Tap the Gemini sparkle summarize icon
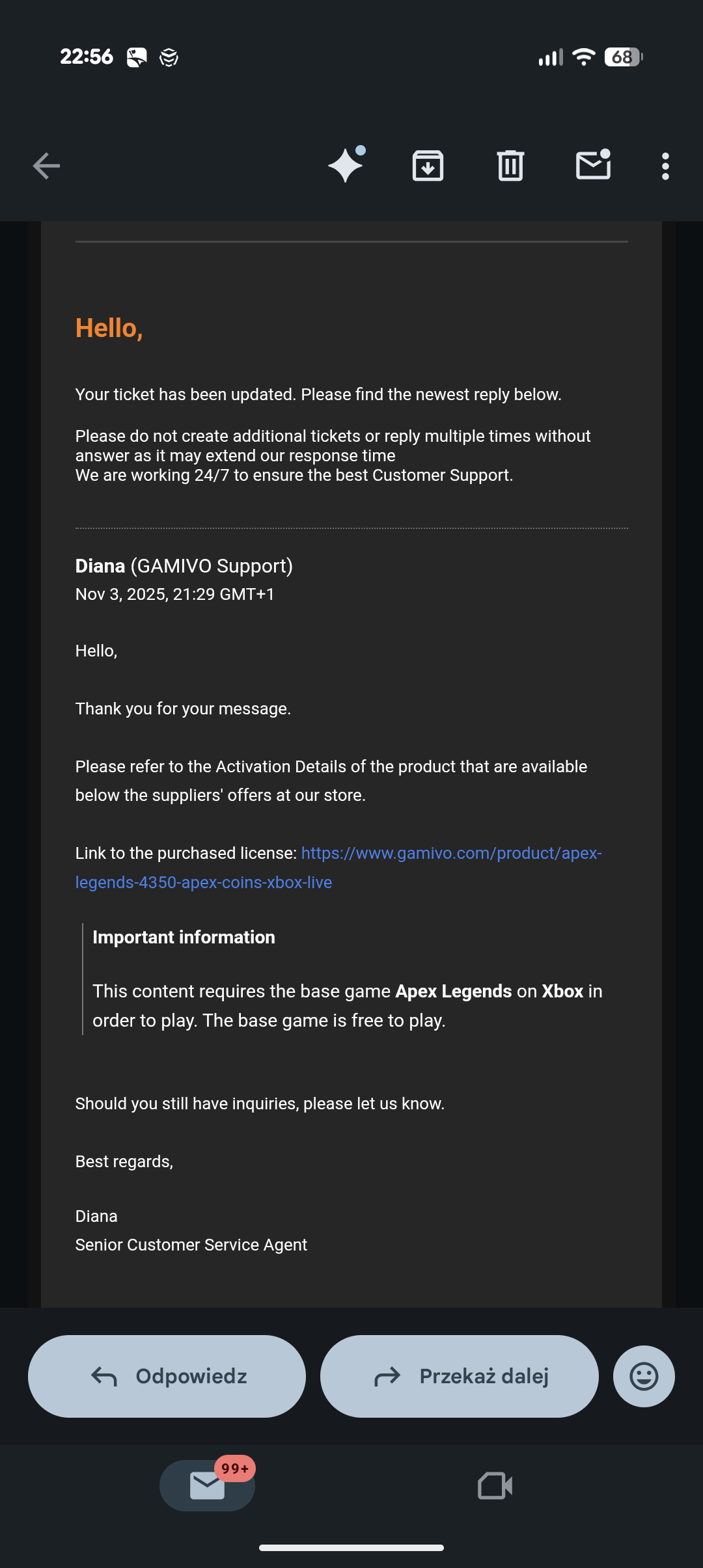This screenshot has height=1568, width=703. coord(346,165)
